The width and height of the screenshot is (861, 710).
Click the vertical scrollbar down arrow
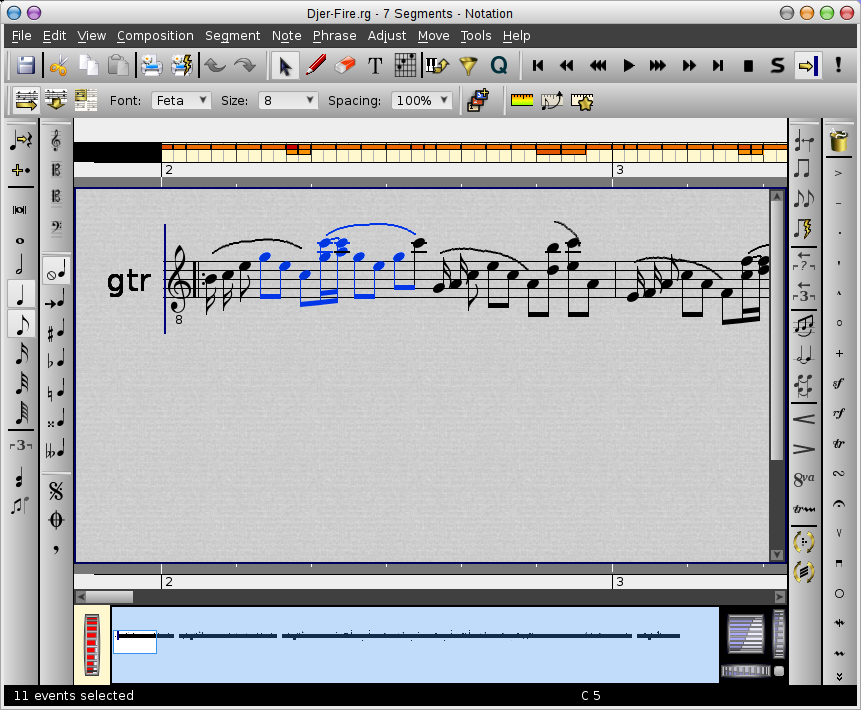(776, 555)
